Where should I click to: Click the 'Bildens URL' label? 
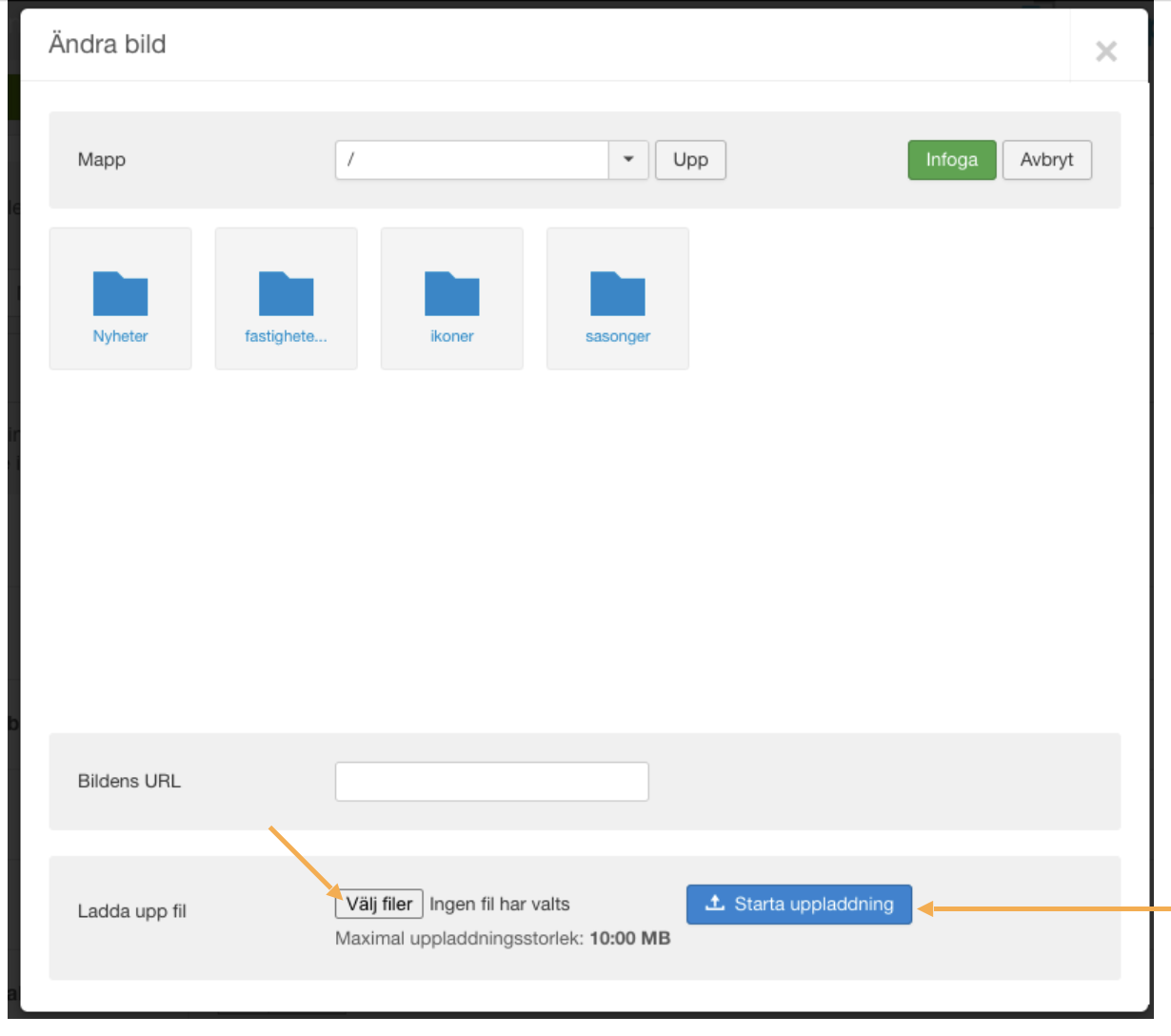(129, 782)
